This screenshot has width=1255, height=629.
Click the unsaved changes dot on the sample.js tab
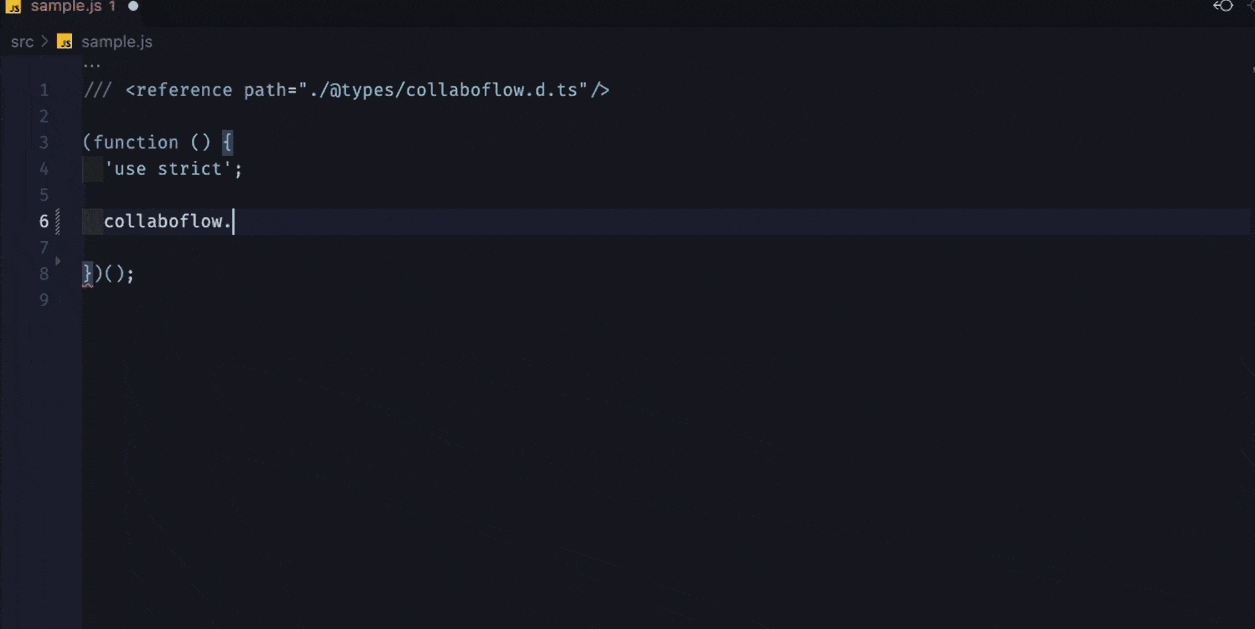click(x=133, y=7)
